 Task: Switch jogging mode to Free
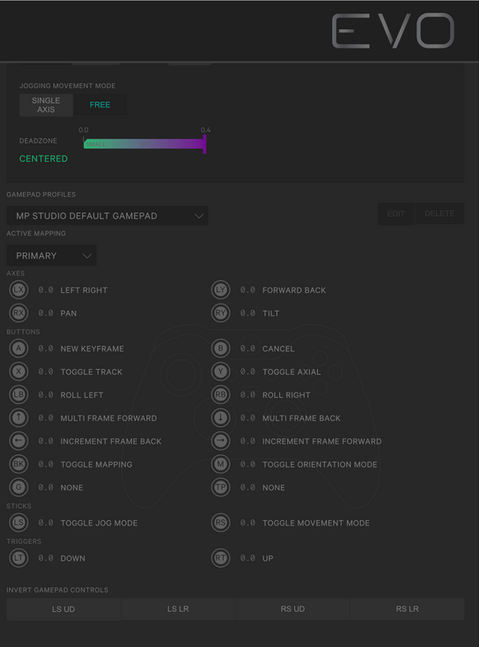(x=100, y=105)
